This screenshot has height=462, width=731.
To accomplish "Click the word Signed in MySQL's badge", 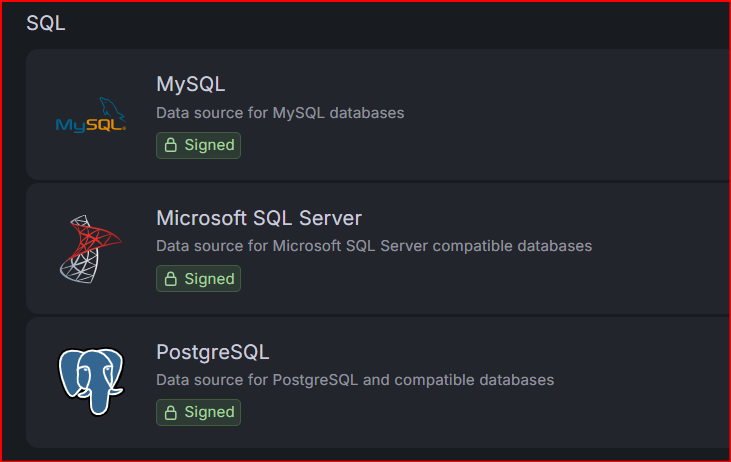I will click(x=209, y=145).
